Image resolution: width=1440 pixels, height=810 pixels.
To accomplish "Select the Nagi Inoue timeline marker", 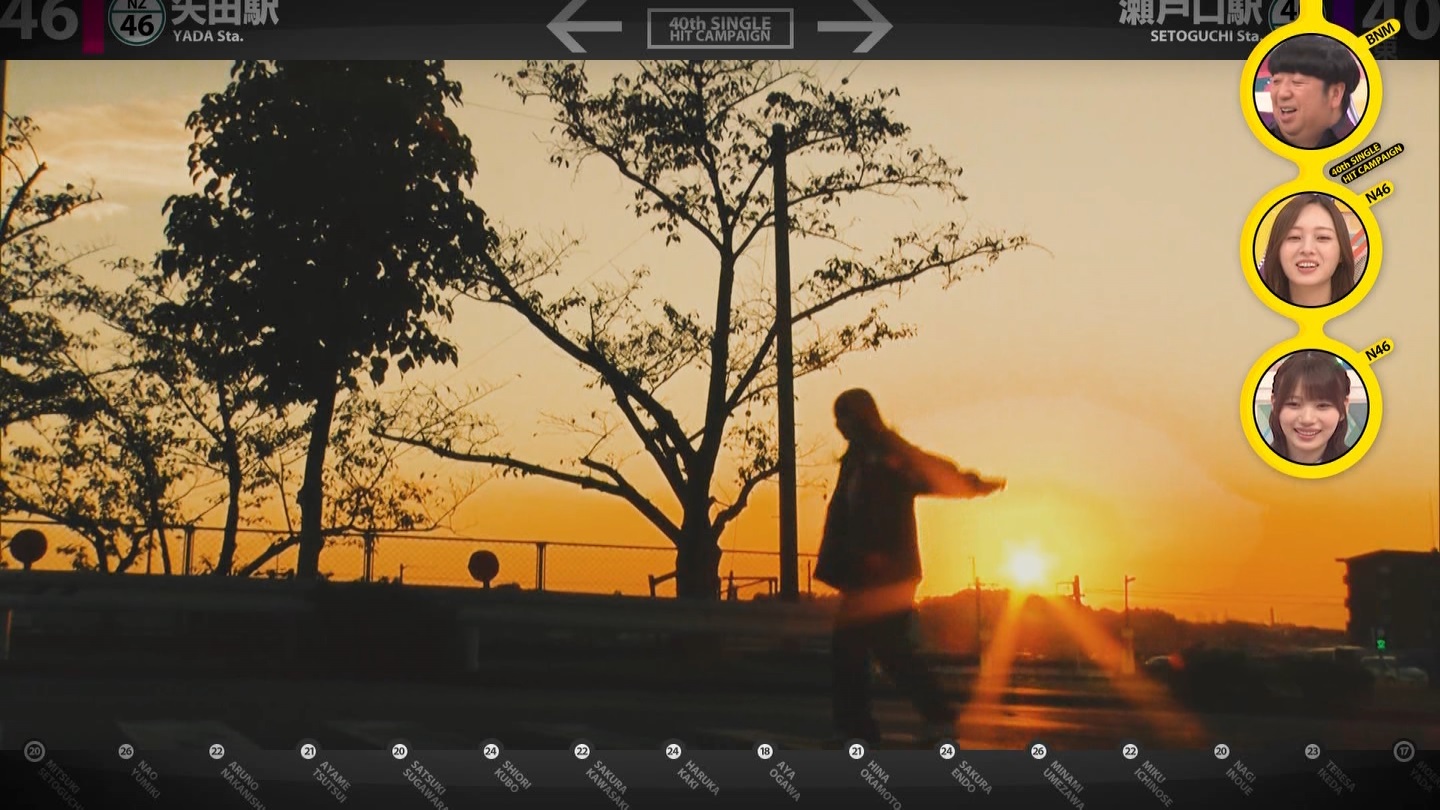I will [1221, 751].
